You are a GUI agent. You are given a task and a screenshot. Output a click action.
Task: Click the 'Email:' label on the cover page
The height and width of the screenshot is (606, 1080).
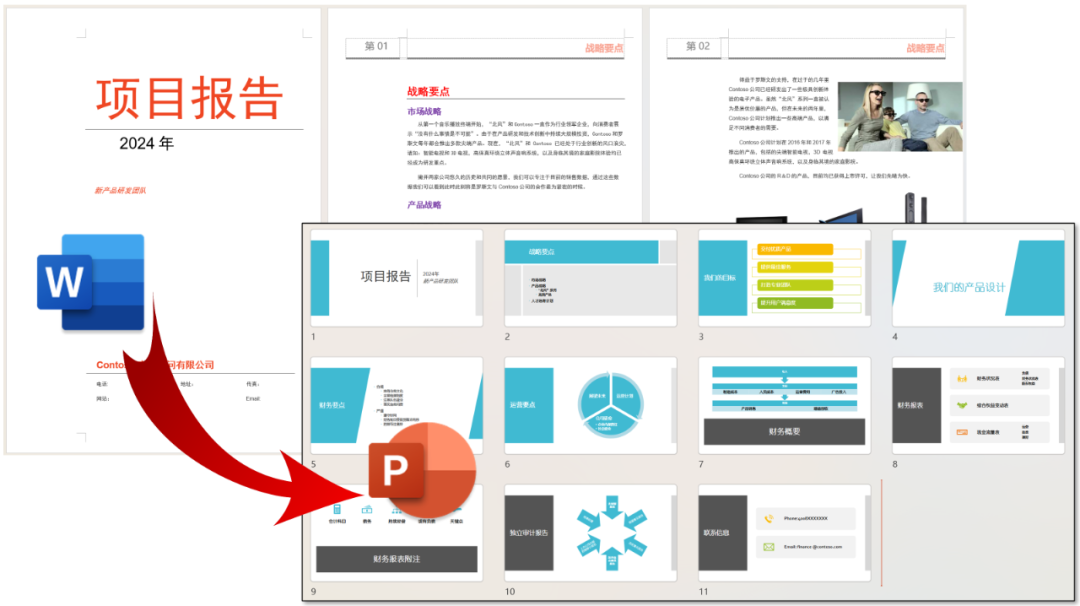click(253, 399)
